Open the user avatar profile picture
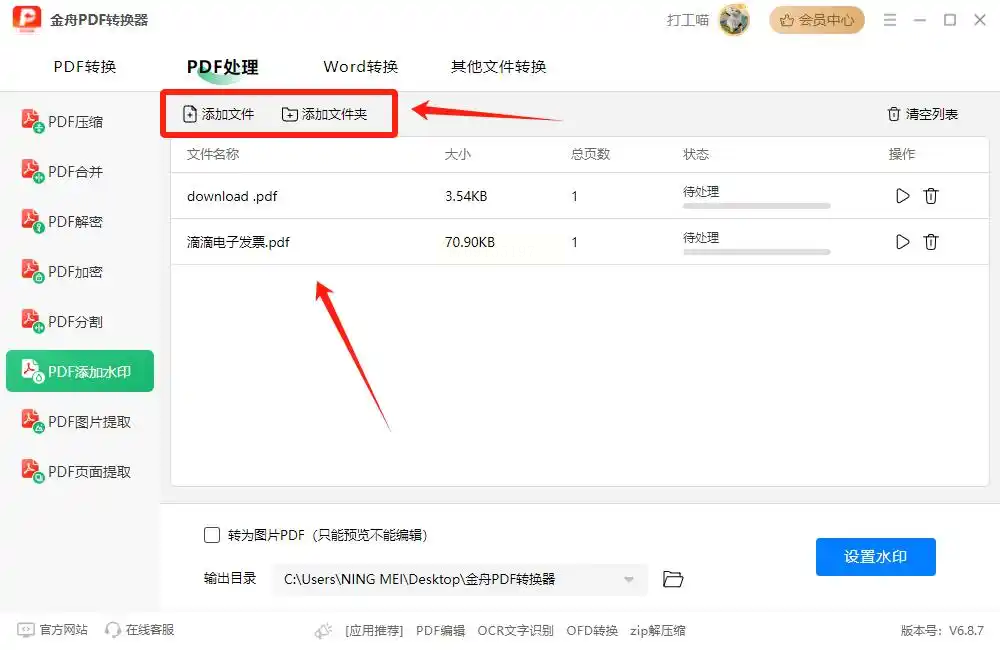This screenshot has height=650, width=1000. [734, 20]
